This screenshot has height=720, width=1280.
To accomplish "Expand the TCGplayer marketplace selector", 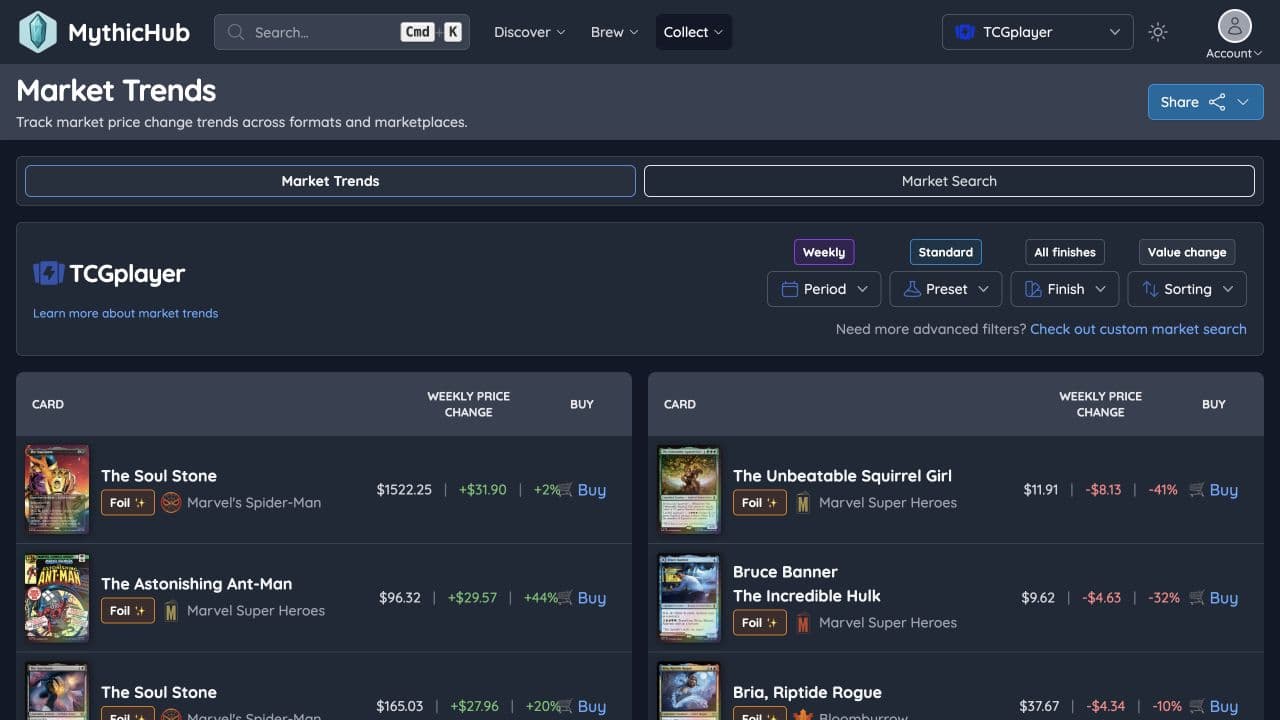I will pyautogui.click(x=1038, y=32).
